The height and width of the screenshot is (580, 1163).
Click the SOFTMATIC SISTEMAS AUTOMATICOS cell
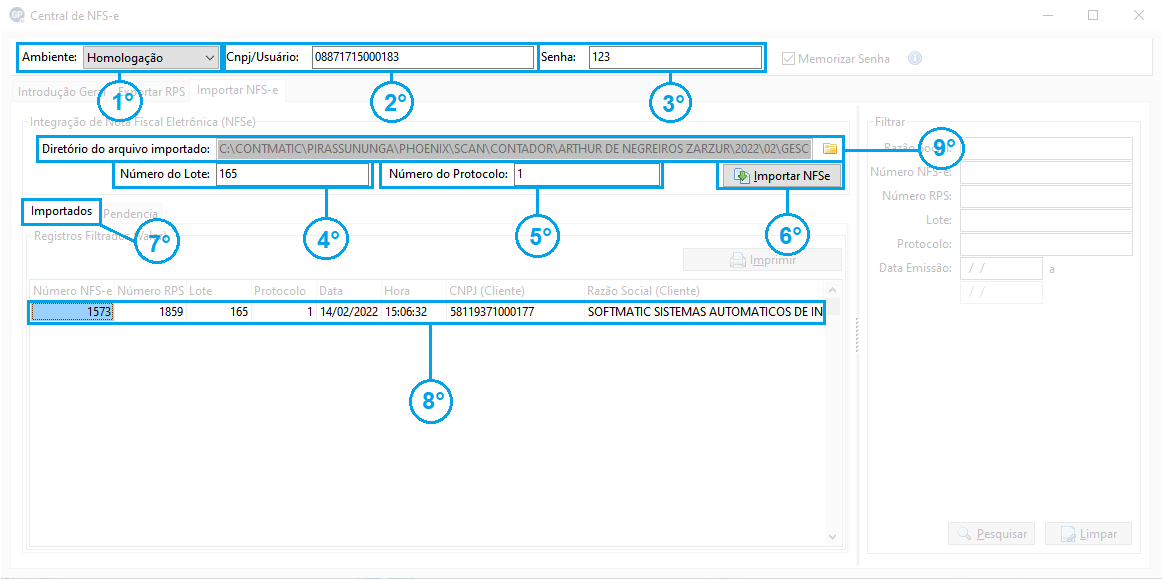click(704, 312)
